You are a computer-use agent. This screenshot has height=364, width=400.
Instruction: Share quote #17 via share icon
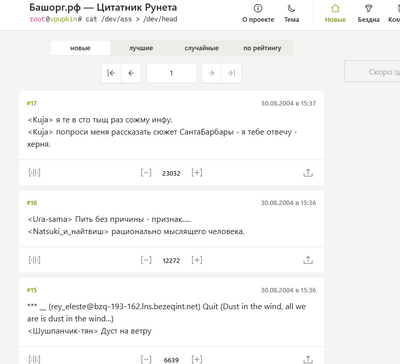[x=308, y=173]
